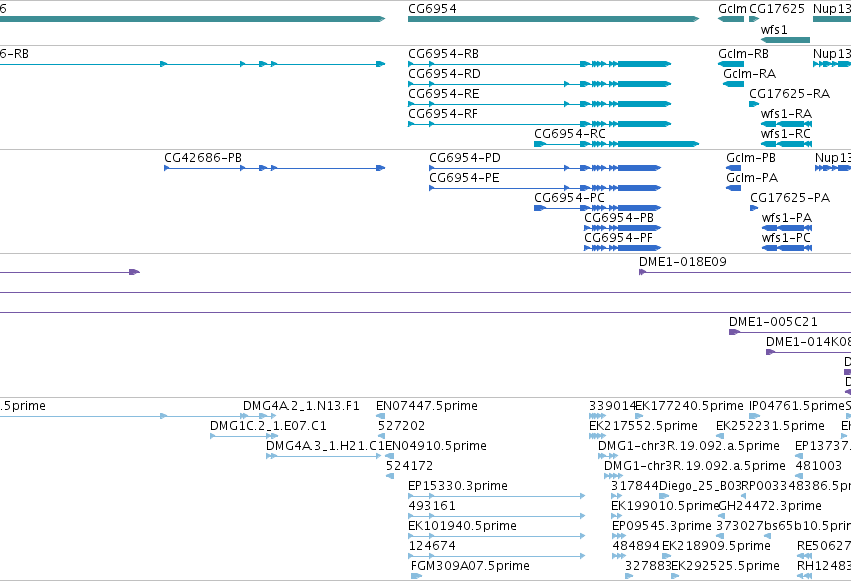Viewport: 851px width, 581px height.
Task: Select the DMG4A.2_1.N13.F1 alignment
Action: pos(259,416)
